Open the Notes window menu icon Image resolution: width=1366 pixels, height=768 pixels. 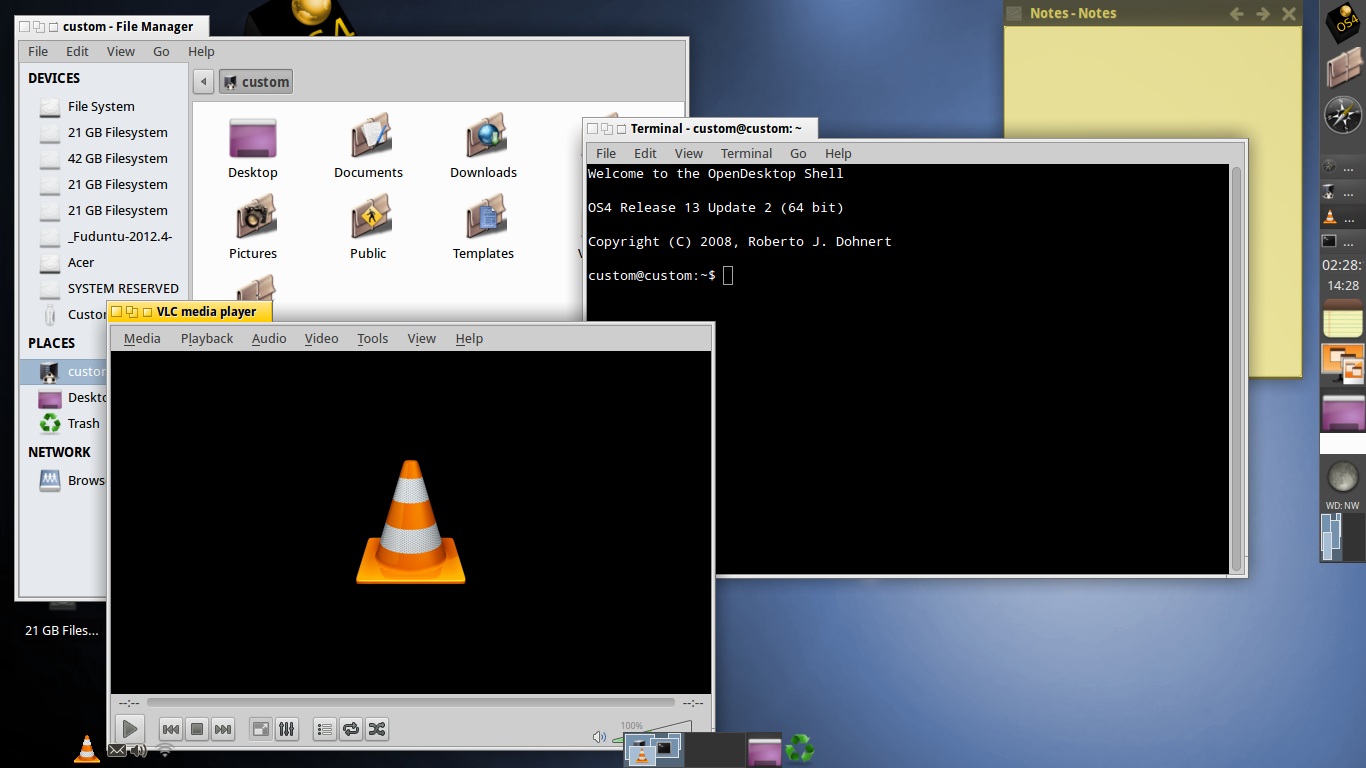coord(1014,13)
